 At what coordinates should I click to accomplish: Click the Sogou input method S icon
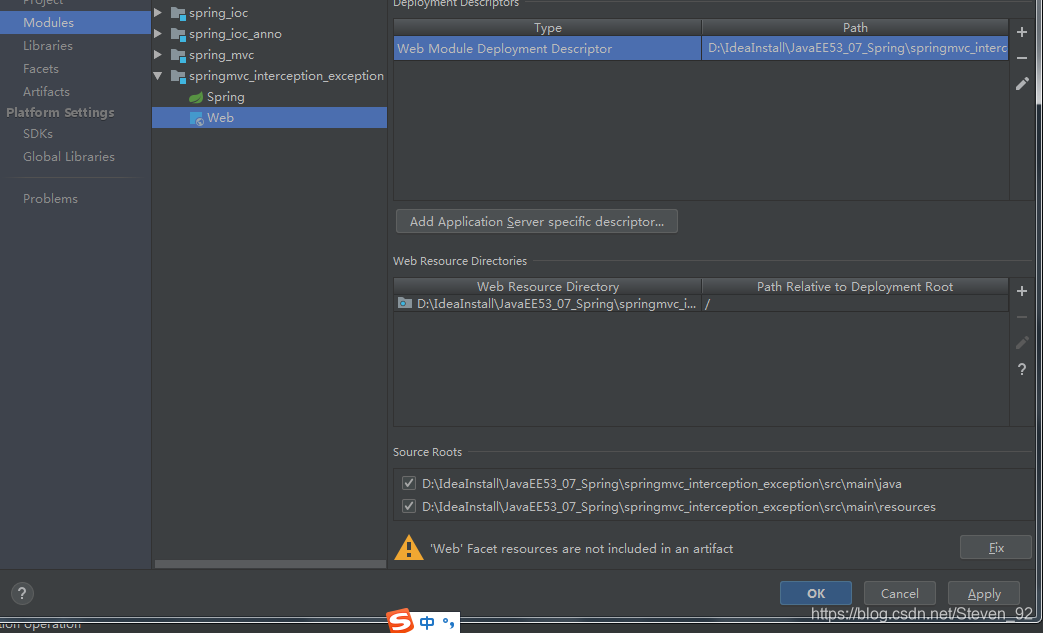click(400, 621)
